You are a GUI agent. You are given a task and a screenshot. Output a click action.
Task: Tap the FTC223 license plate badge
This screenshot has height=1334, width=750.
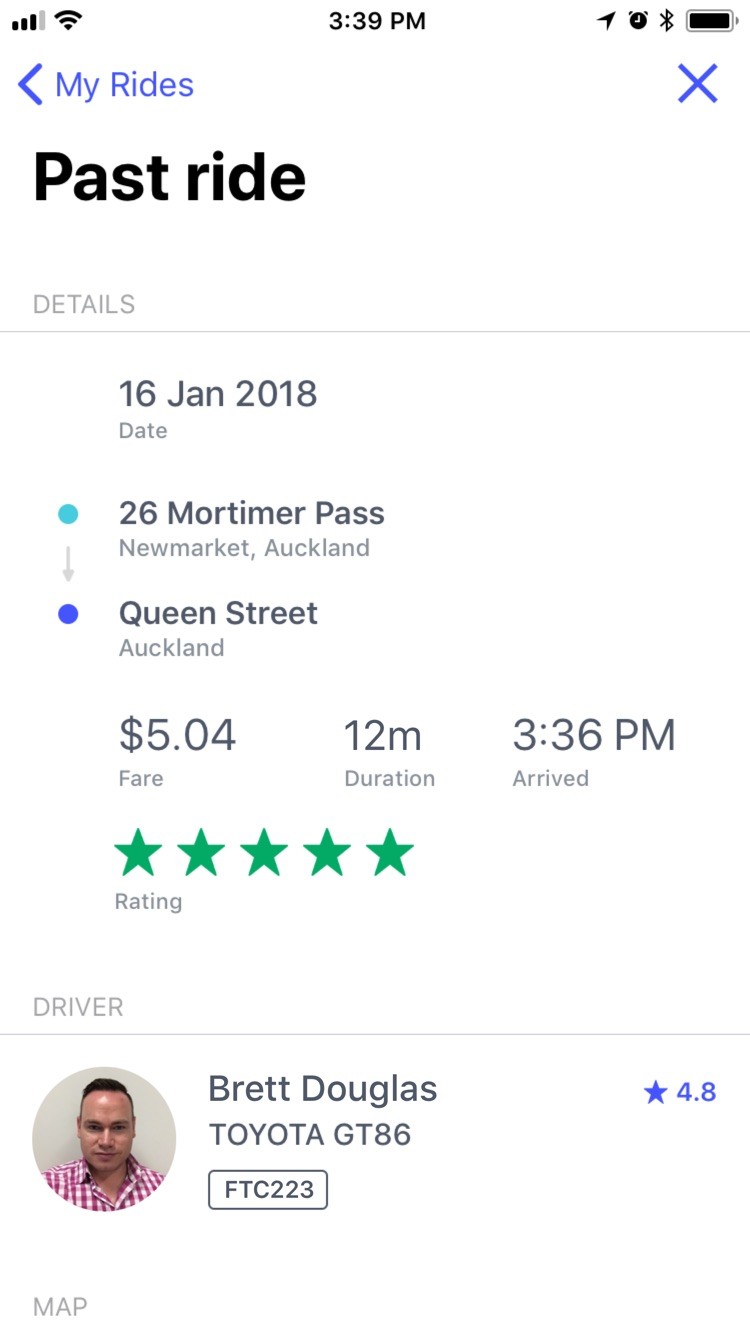coord(268,1190)
